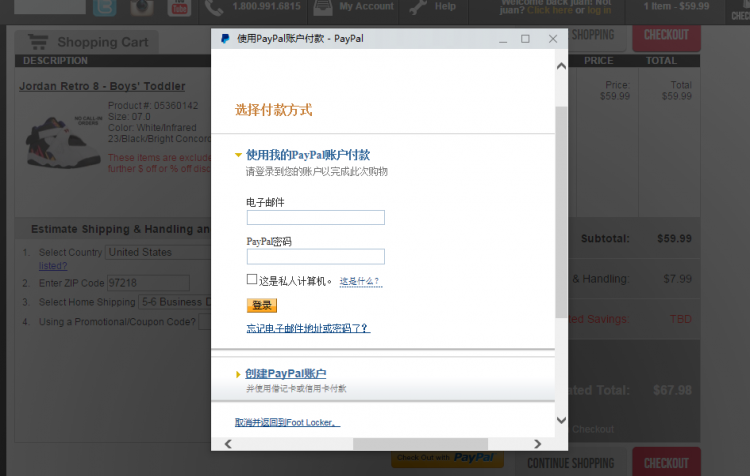750x476 pixels.
Task: Click the phone icon by 1.800.991.6815
Action: [x=214, y=7]
